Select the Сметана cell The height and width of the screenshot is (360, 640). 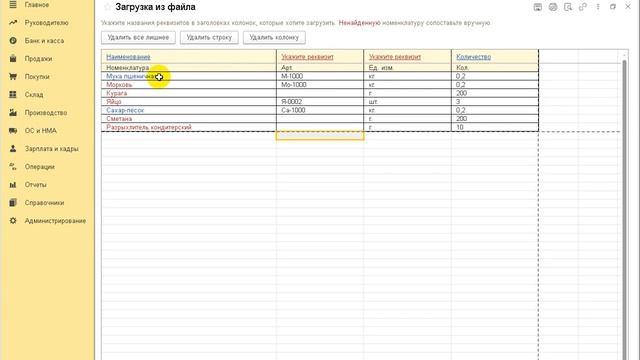[x=189, y=119]
